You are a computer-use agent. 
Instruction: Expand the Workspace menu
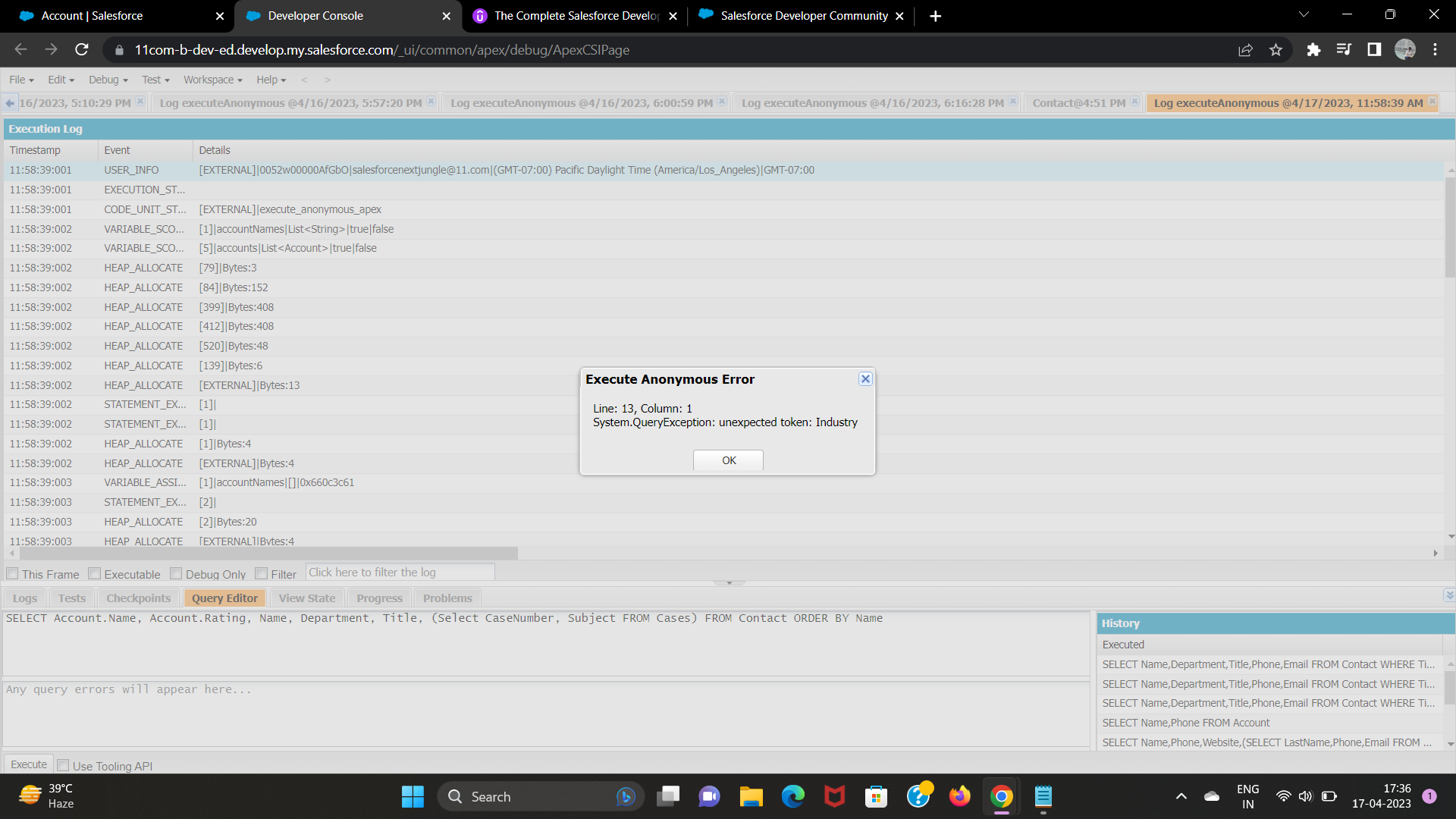(212, 80)
